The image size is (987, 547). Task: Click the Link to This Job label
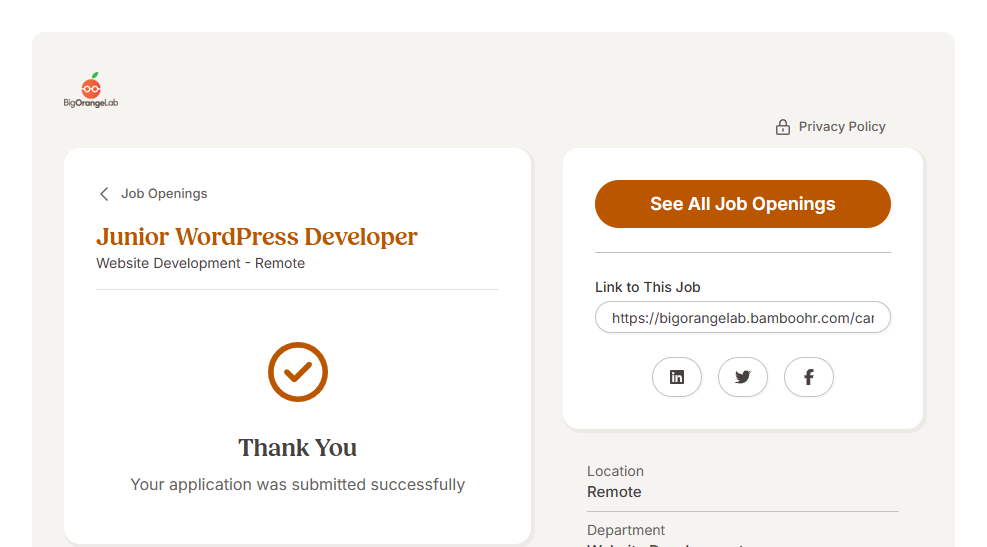(x=647, y=287)
